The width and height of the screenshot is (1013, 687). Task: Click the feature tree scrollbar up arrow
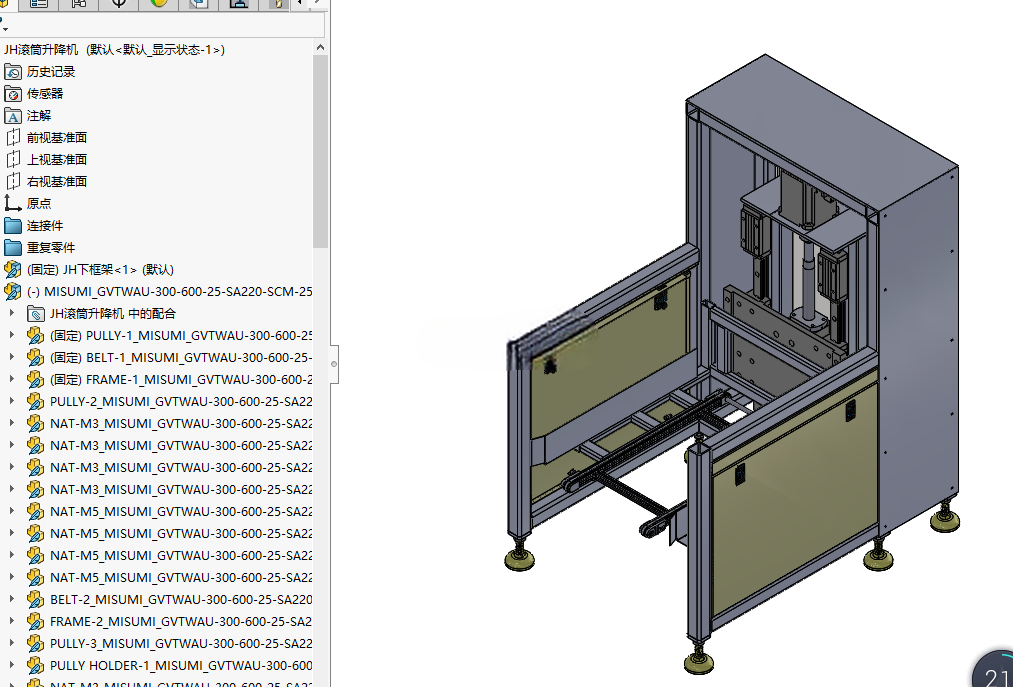coord(320,47)
